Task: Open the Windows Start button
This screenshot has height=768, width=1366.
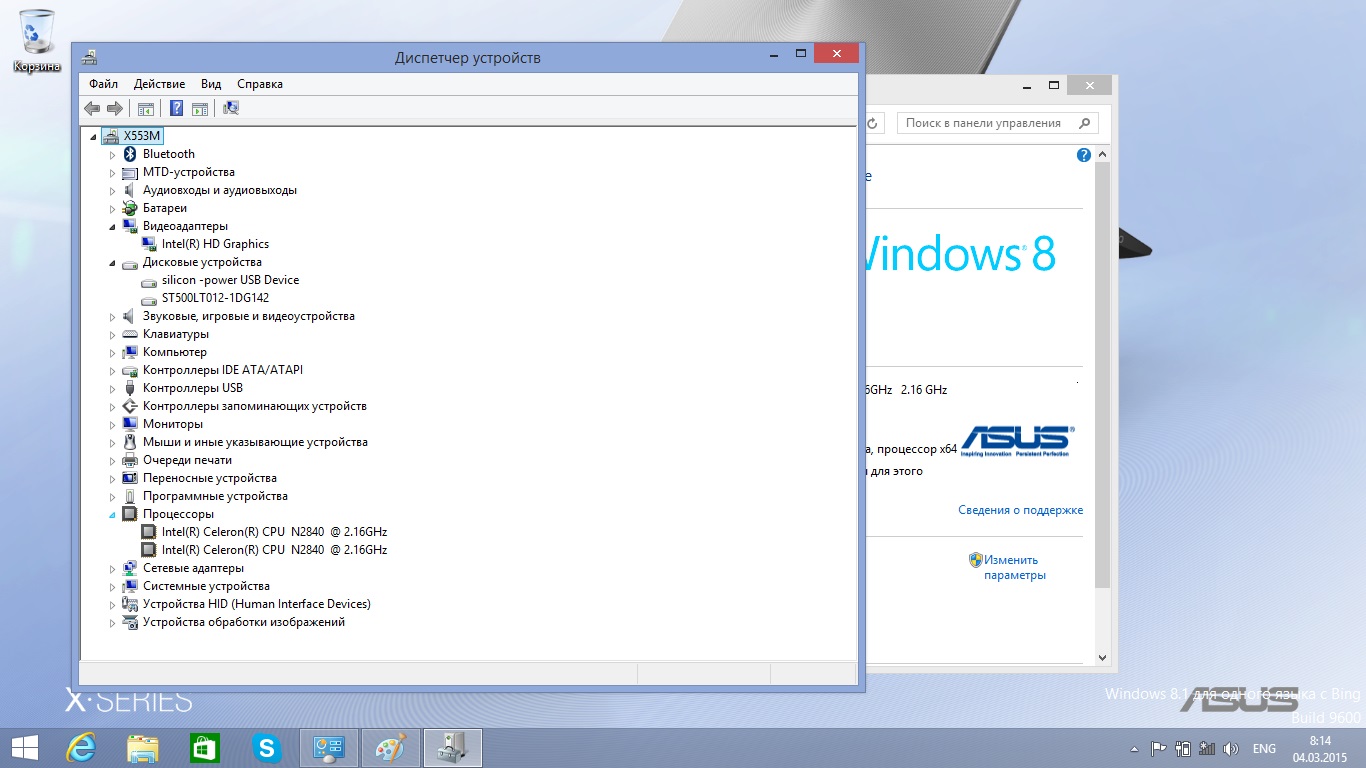Action: [25, 748]
